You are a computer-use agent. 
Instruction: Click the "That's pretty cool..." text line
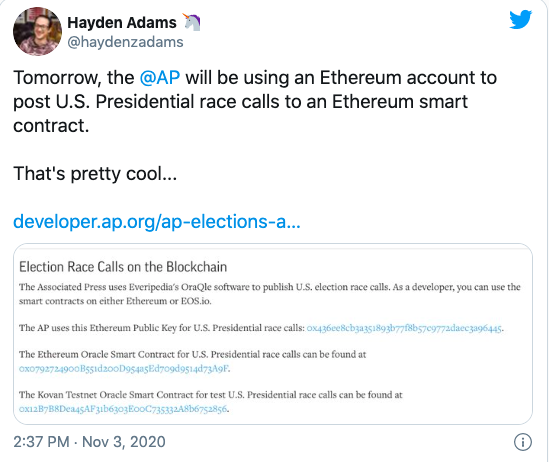pos(95,174)
